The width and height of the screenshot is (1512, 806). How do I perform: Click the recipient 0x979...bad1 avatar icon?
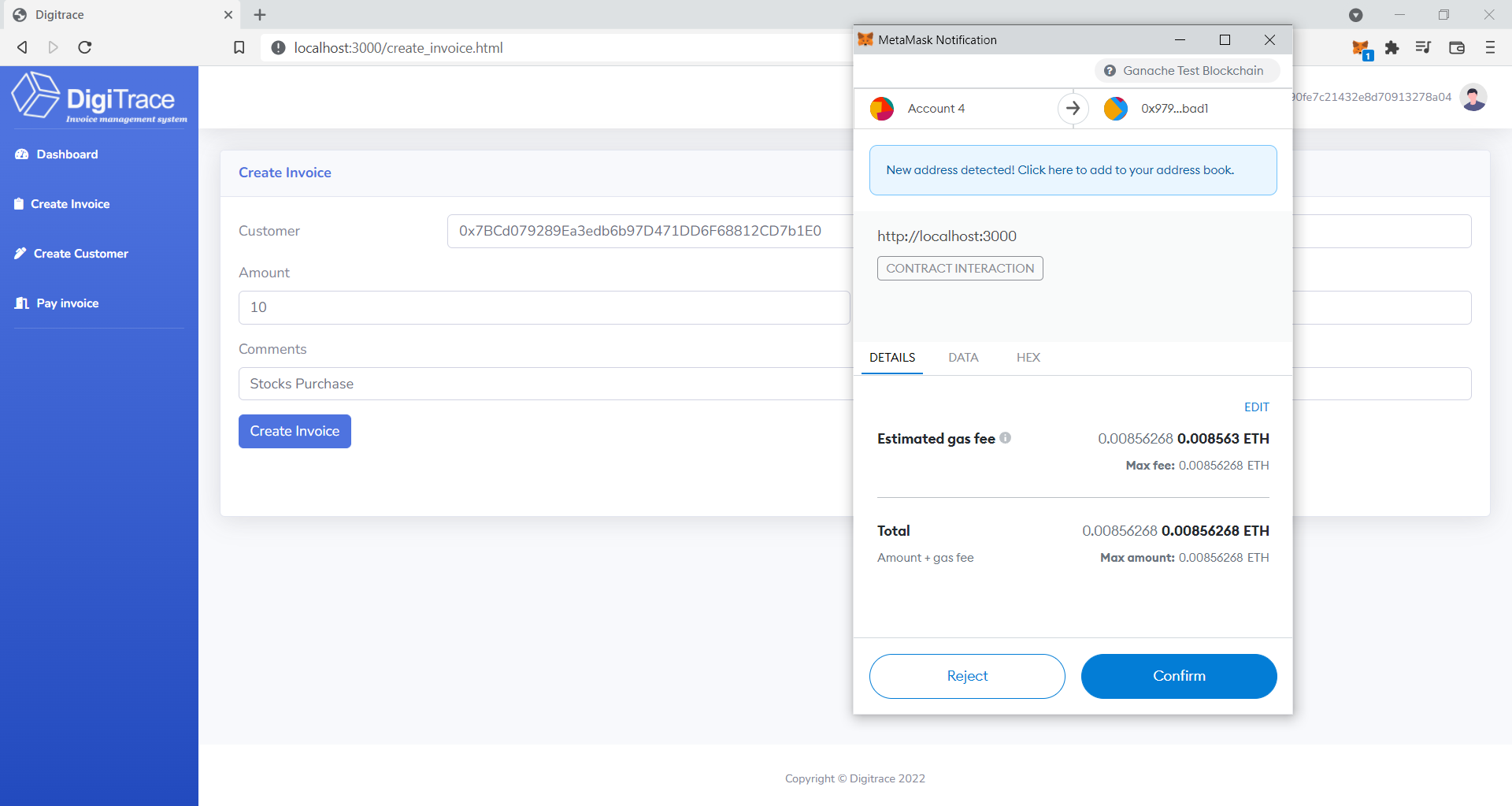pyautogui.click(x=1116, y=109)
